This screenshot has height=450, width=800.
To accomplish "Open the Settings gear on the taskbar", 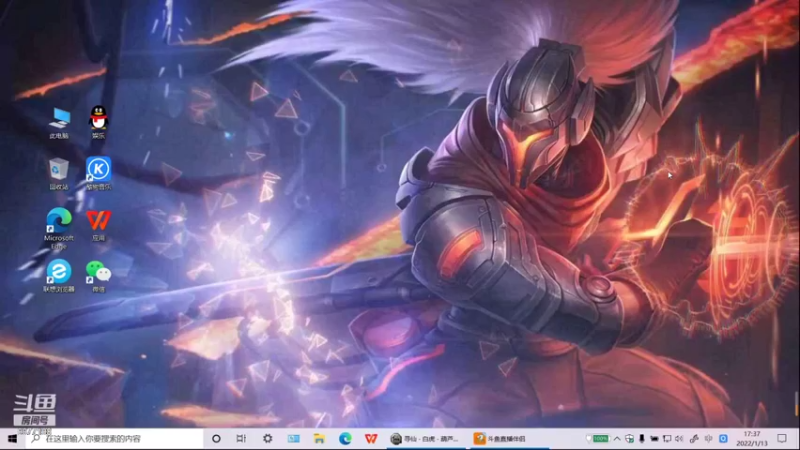I will pyautogui.click(x=267, y=439).
